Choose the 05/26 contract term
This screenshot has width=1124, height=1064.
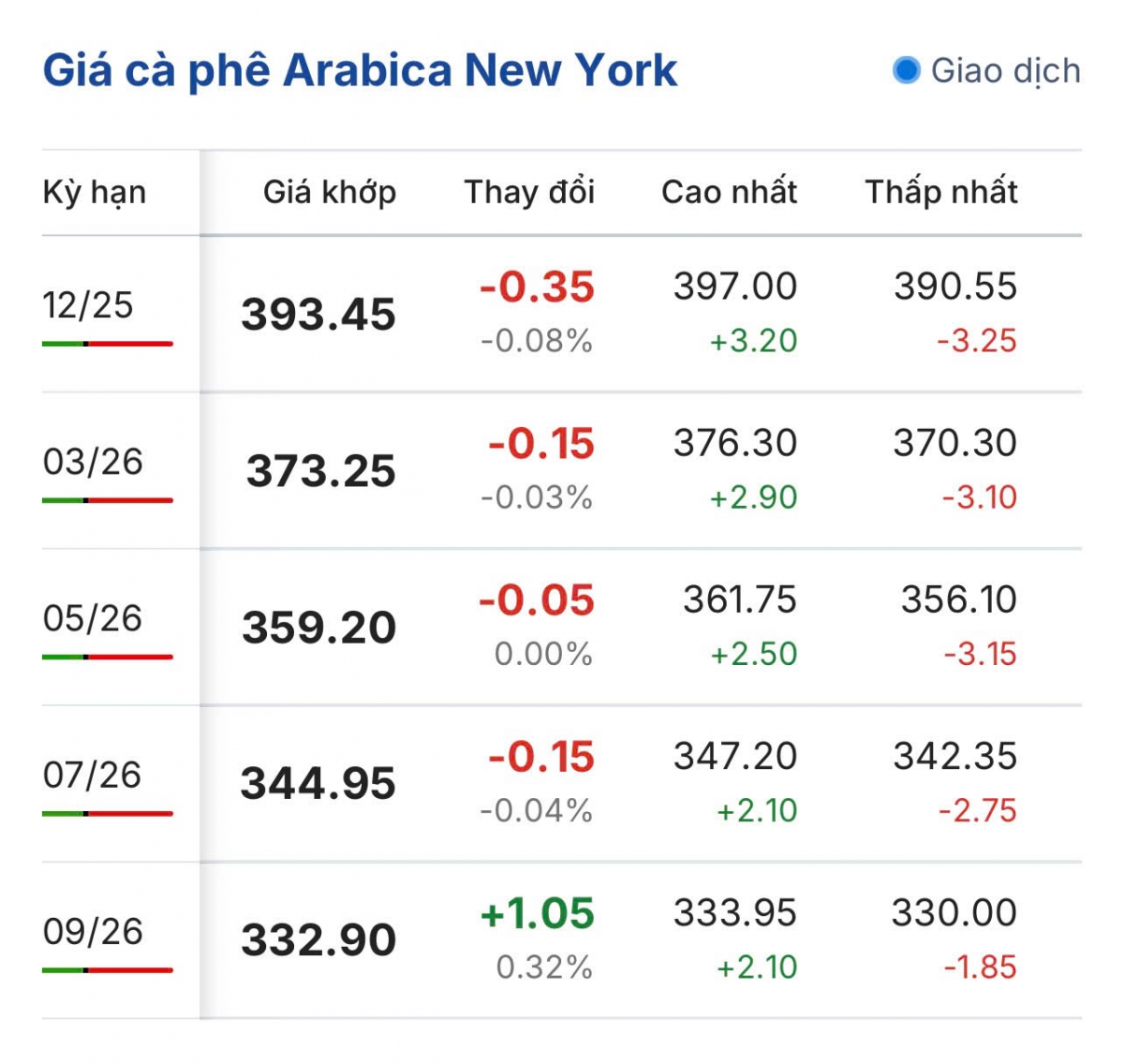[x=93, y=618]
